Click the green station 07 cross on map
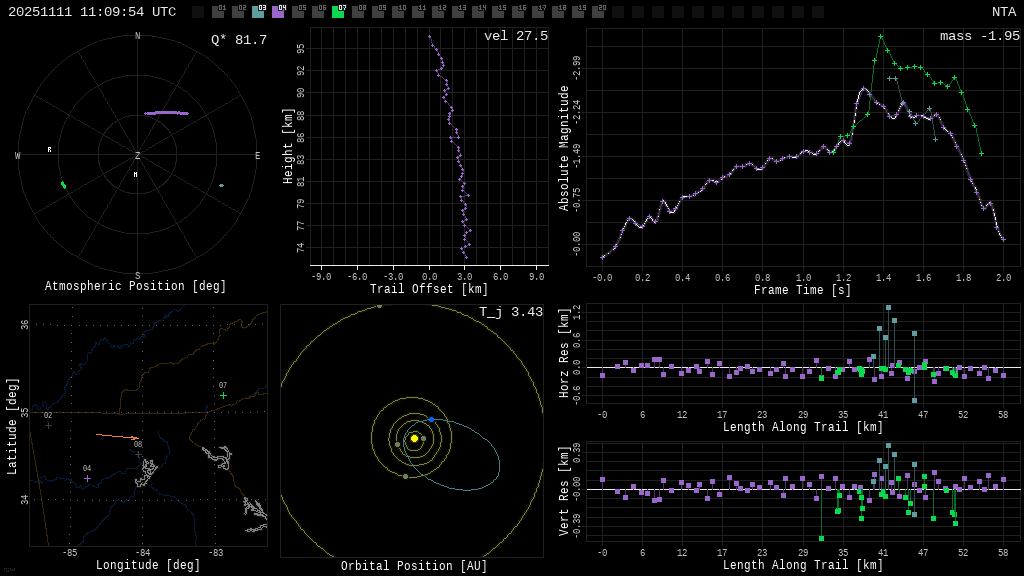 click(x=223, y=395)
